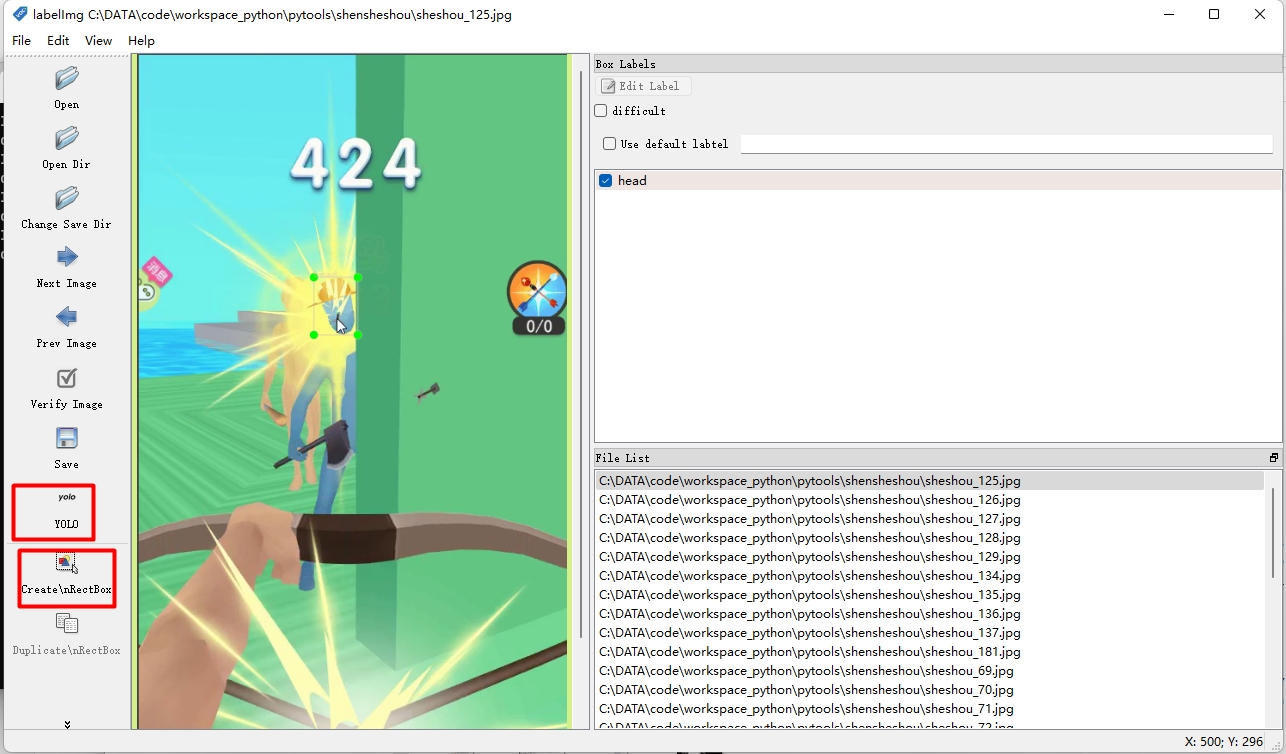Click the labelImg app icon in title bar
1286x754 pixels.
pos(20,14)
